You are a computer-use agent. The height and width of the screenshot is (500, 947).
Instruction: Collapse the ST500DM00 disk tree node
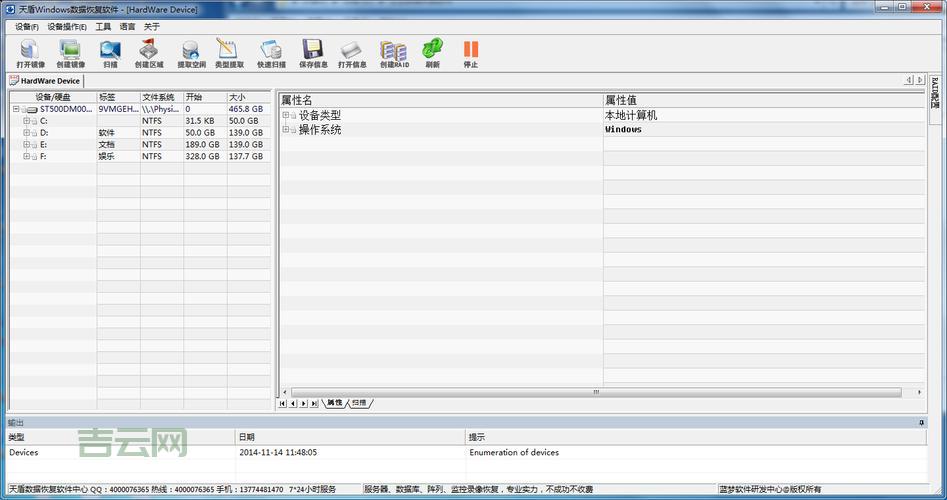pos(16,109)
